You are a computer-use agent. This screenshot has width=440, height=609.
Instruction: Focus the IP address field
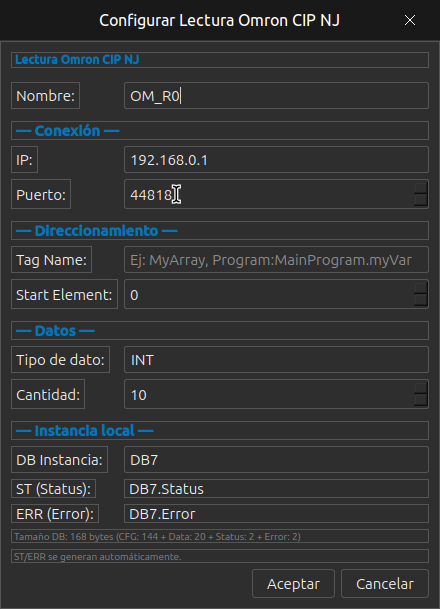[x=276, y=160]
